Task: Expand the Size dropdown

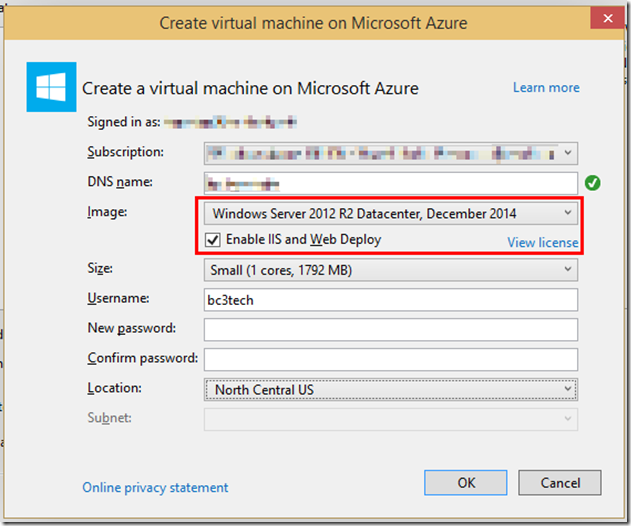Action: click(391, 270)
